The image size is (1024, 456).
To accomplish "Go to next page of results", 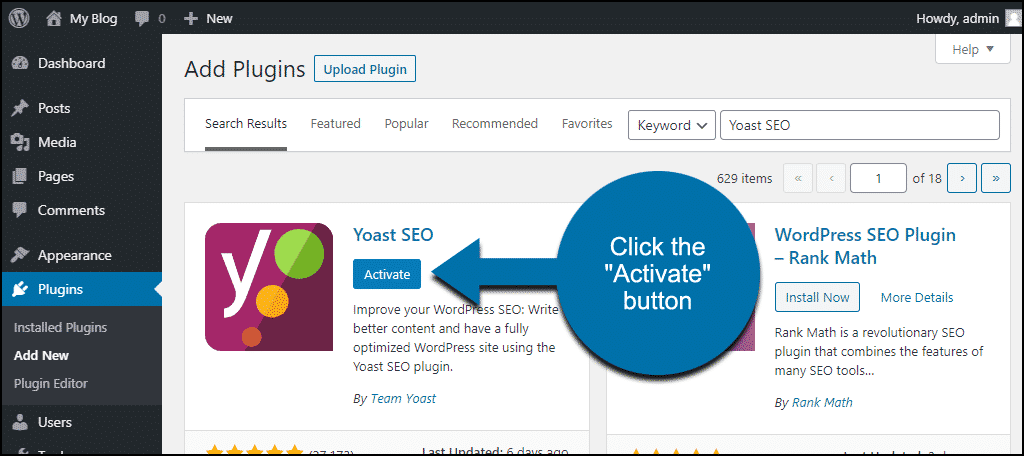I will pos(962,178).
